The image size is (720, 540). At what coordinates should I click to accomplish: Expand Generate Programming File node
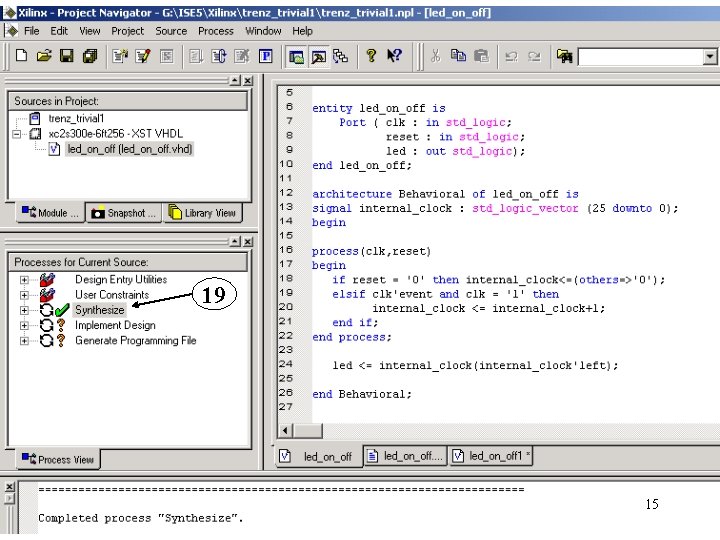point(24,340)
